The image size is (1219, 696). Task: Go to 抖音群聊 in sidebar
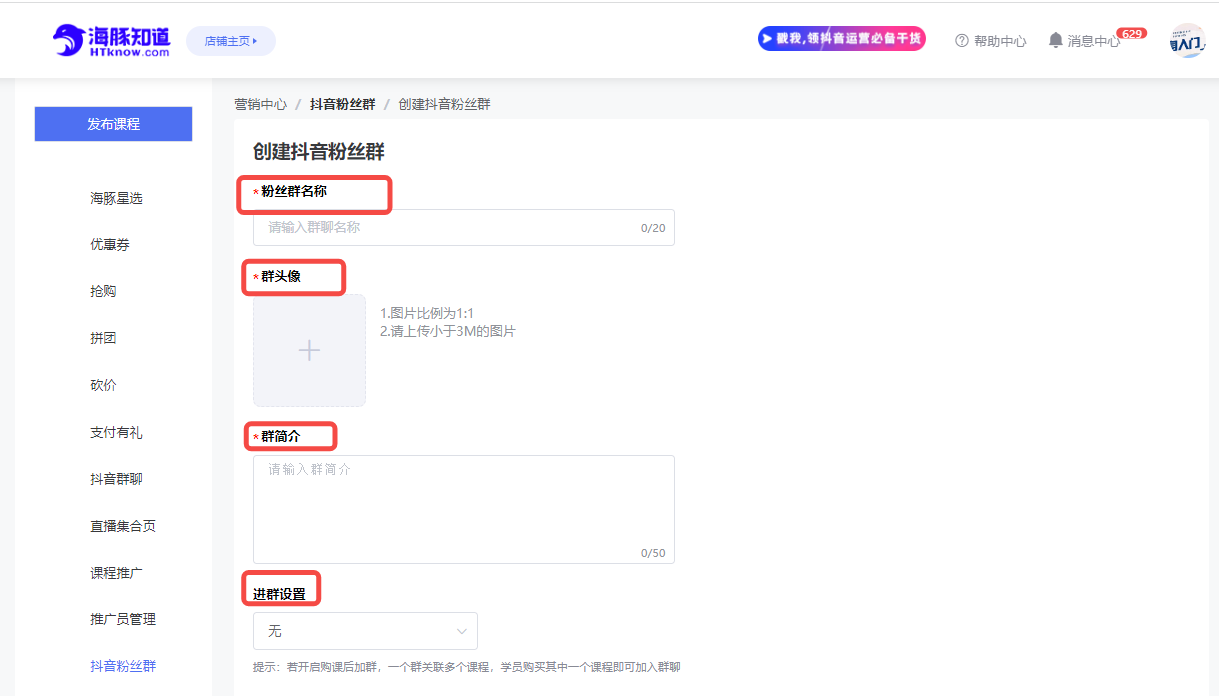(116, 479)
